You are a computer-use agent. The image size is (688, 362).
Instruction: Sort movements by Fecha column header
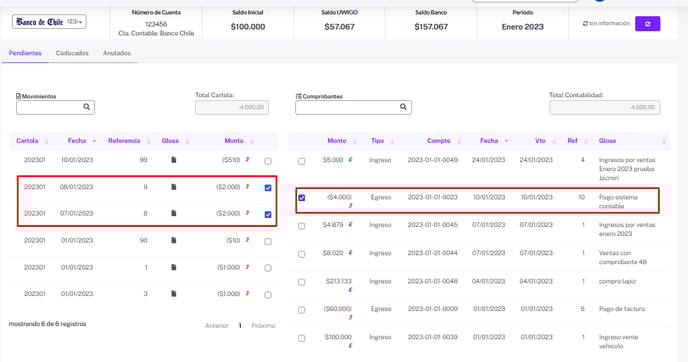[77, 141]
